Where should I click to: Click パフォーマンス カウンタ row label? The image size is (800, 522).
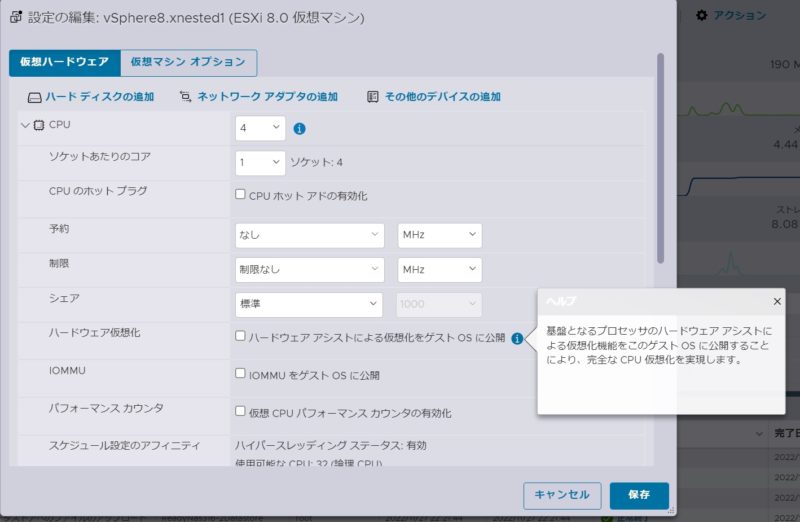click(106, 408)
